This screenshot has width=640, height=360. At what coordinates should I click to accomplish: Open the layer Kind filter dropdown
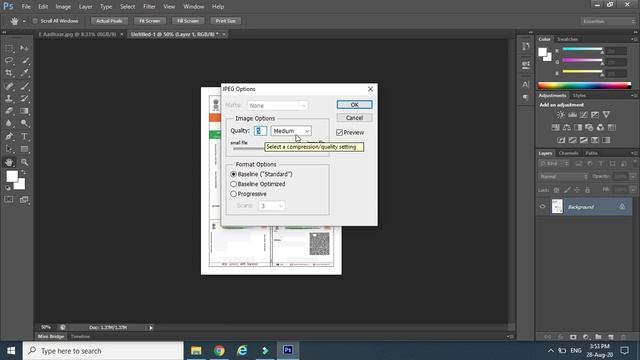(x=554, y=164)
